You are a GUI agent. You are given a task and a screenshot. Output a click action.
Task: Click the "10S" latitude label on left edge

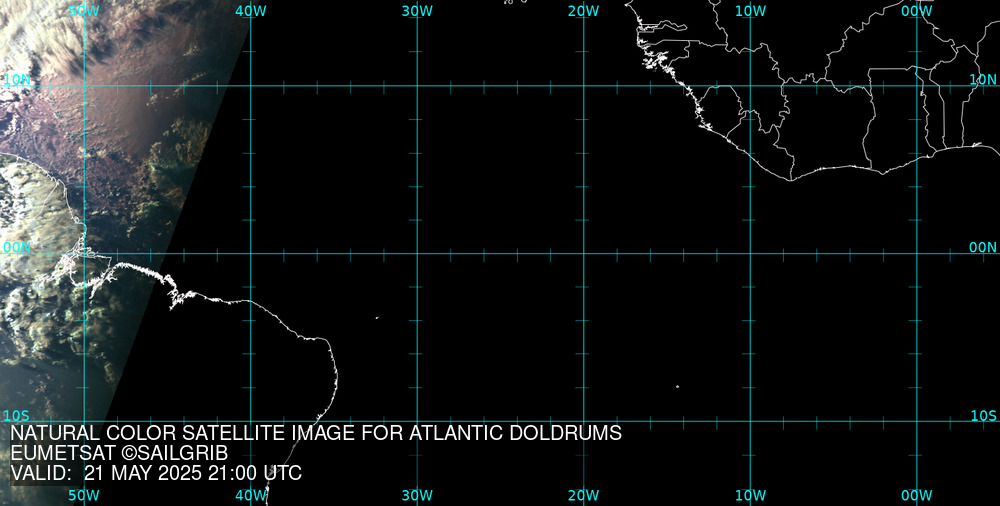click(17, 416)
